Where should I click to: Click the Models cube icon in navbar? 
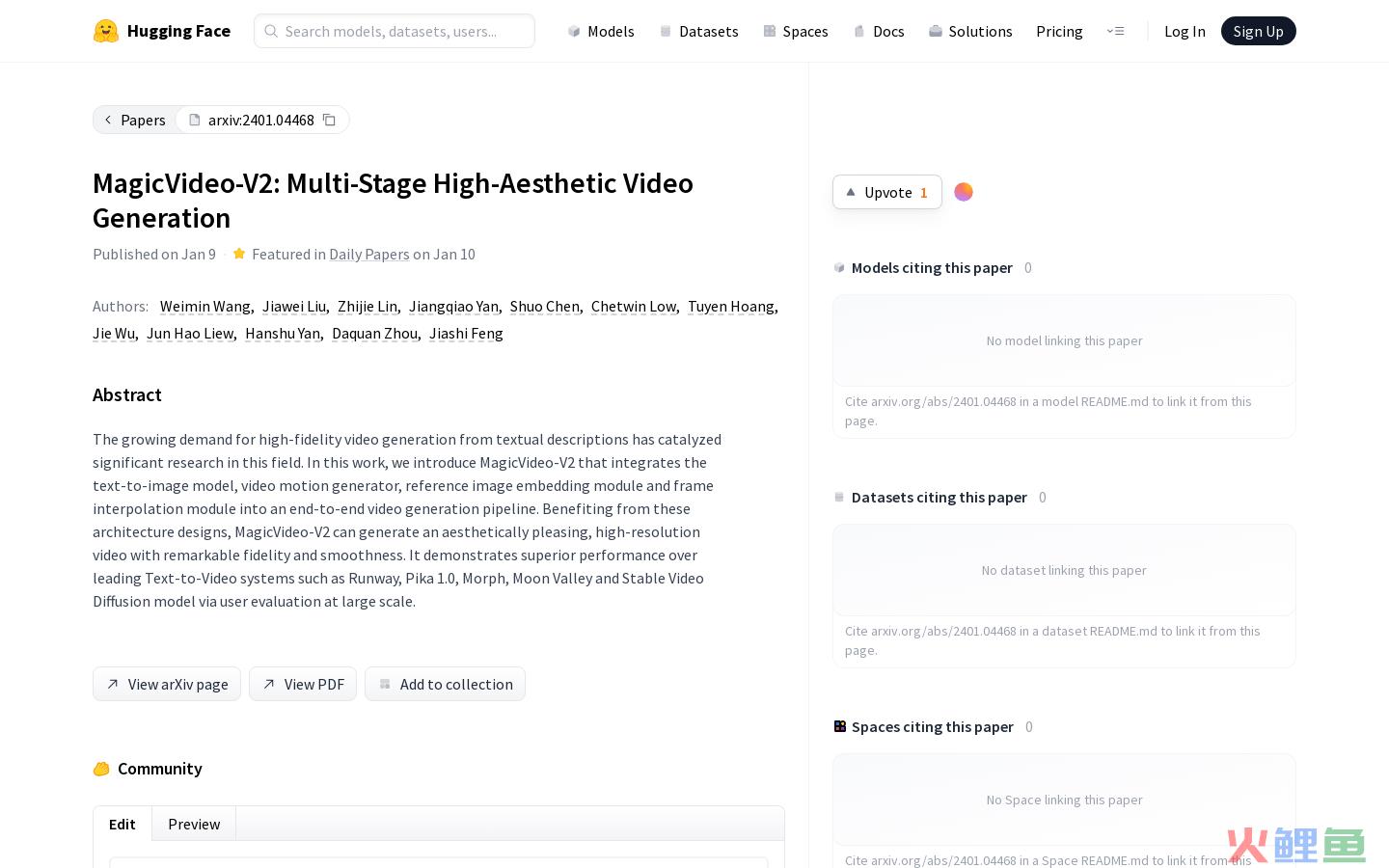[x=574, y=31]
